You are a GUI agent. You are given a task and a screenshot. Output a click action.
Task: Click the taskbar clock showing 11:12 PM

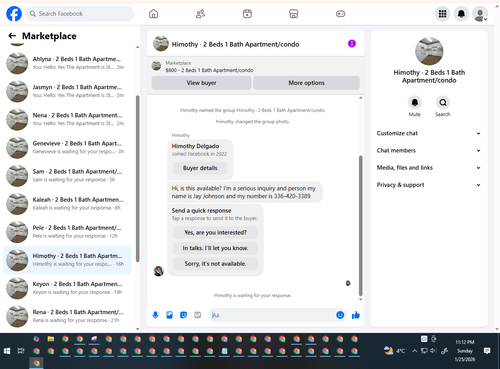465,351
